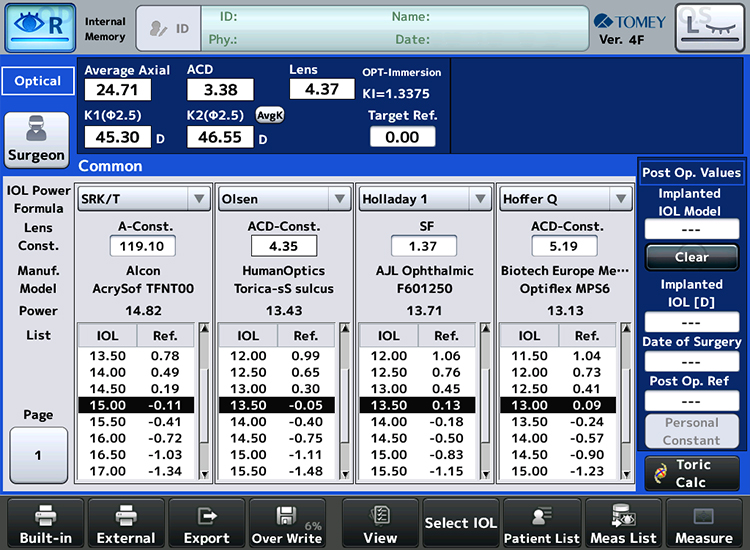The height and width of the screenshot is (550, 750).
Task: Open the Patient List
Action: point(542,524)
